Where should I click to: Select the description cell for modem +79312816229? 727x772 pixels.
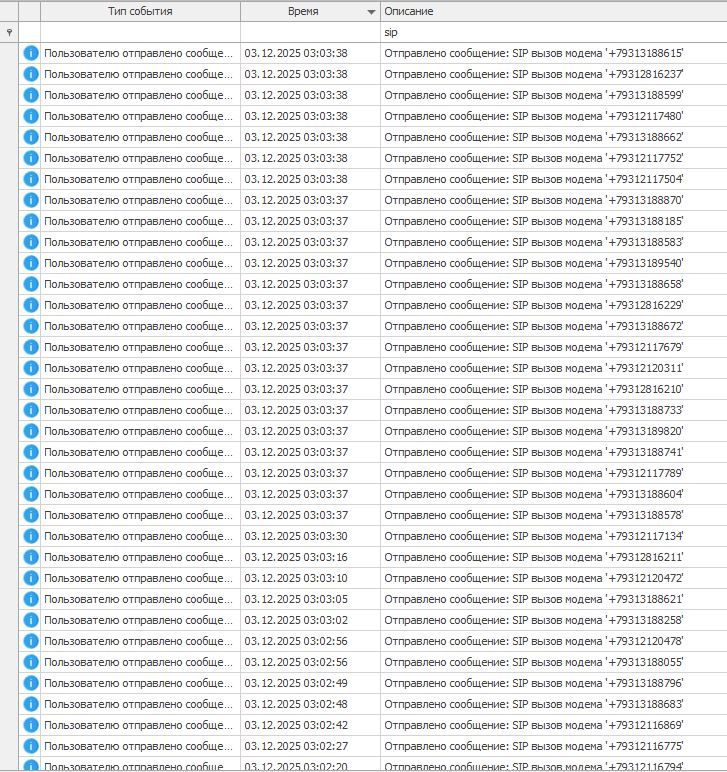[553, 305]
